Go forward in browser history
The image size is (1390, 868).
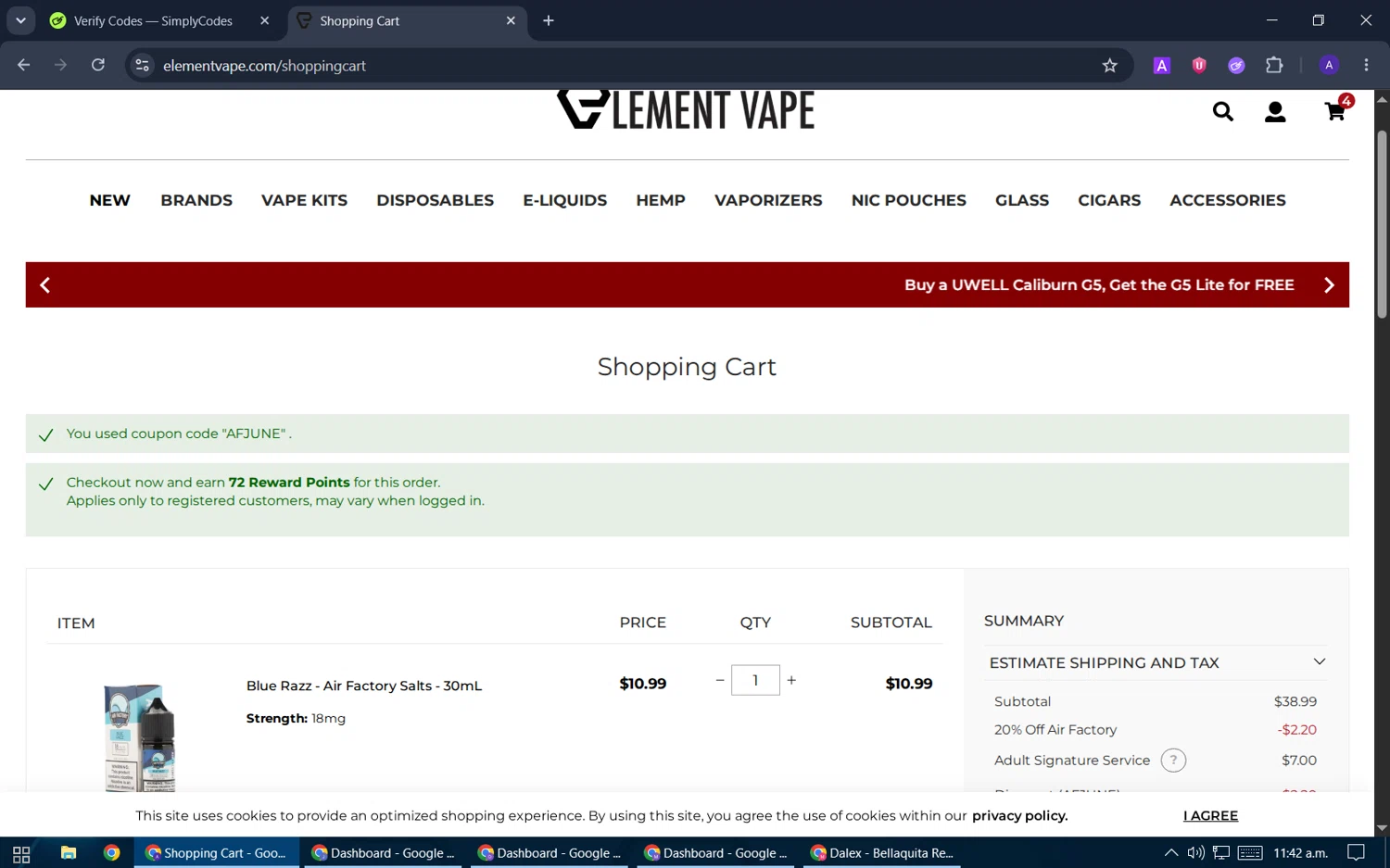60,65
